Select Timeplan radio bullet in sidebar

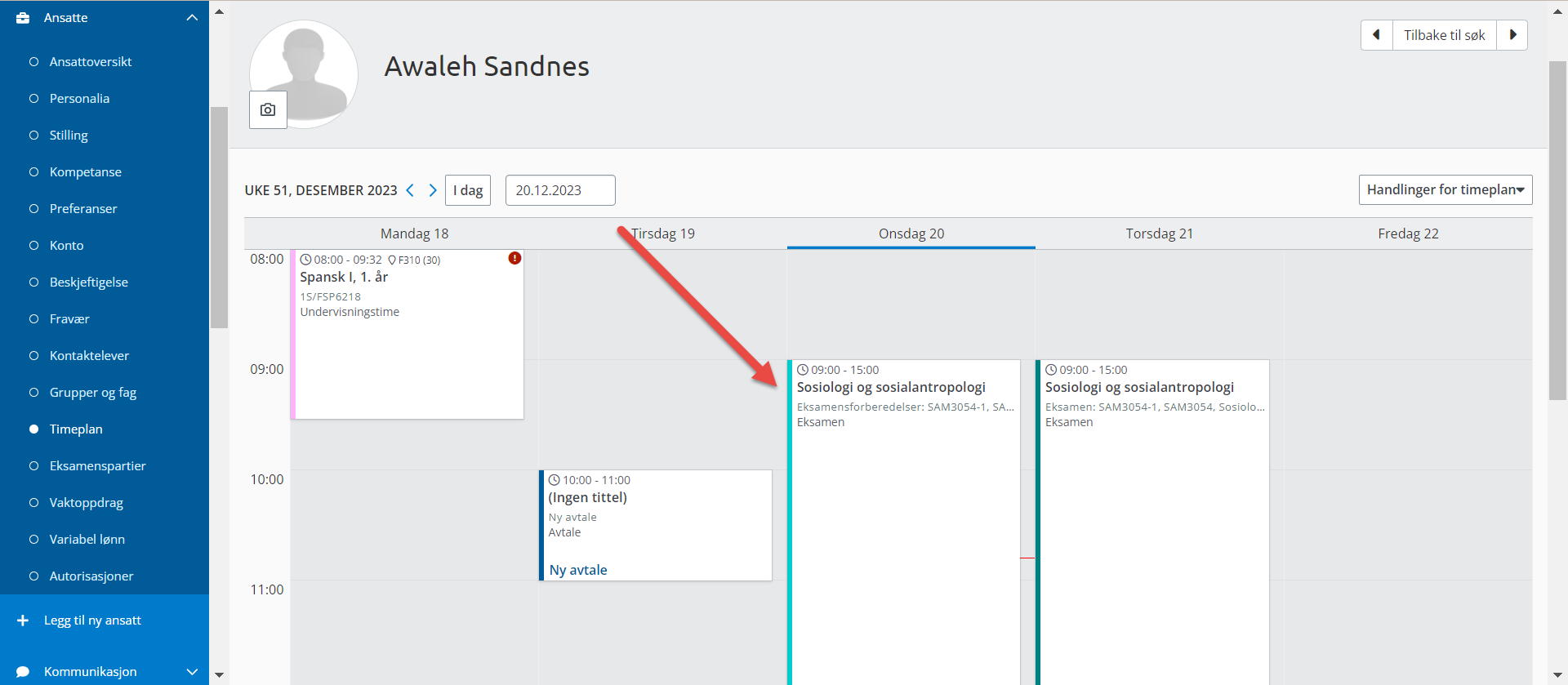pyautogui.click(x=33, y=429)
